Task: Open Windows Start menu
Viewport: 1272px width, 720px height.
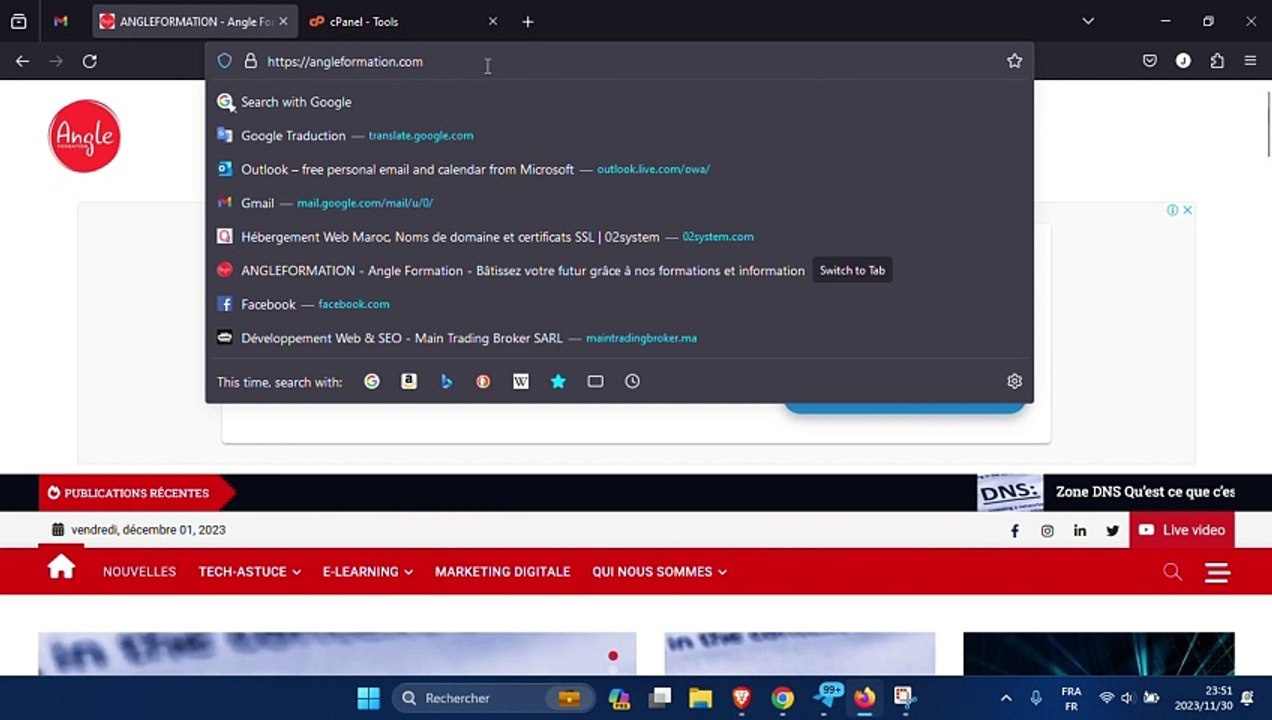Action: [369, 698]
